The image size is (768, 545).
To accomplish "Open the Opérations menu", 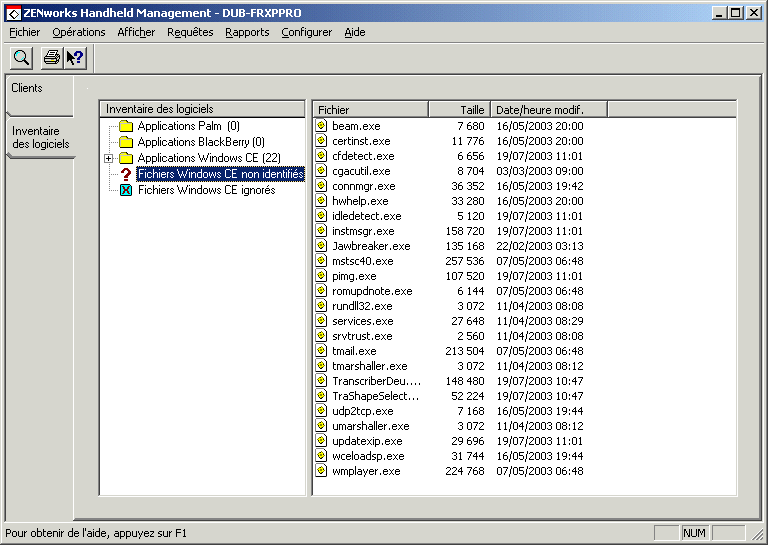I will point(79,32).
